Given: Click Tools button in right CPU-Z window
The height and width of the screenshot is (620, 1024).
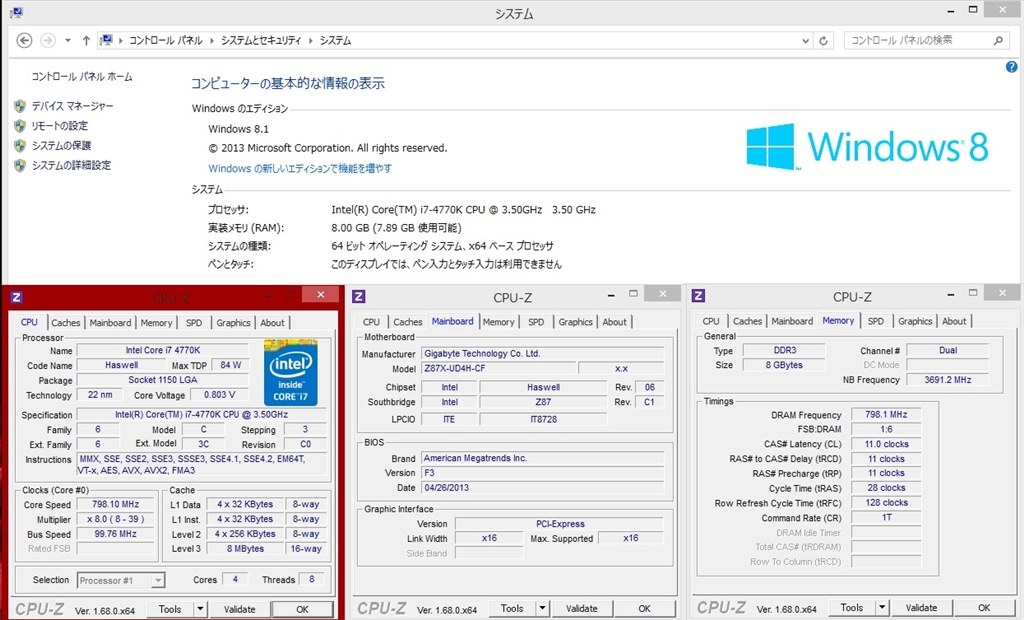Looking at the screenshot, I should pos(852,608).
